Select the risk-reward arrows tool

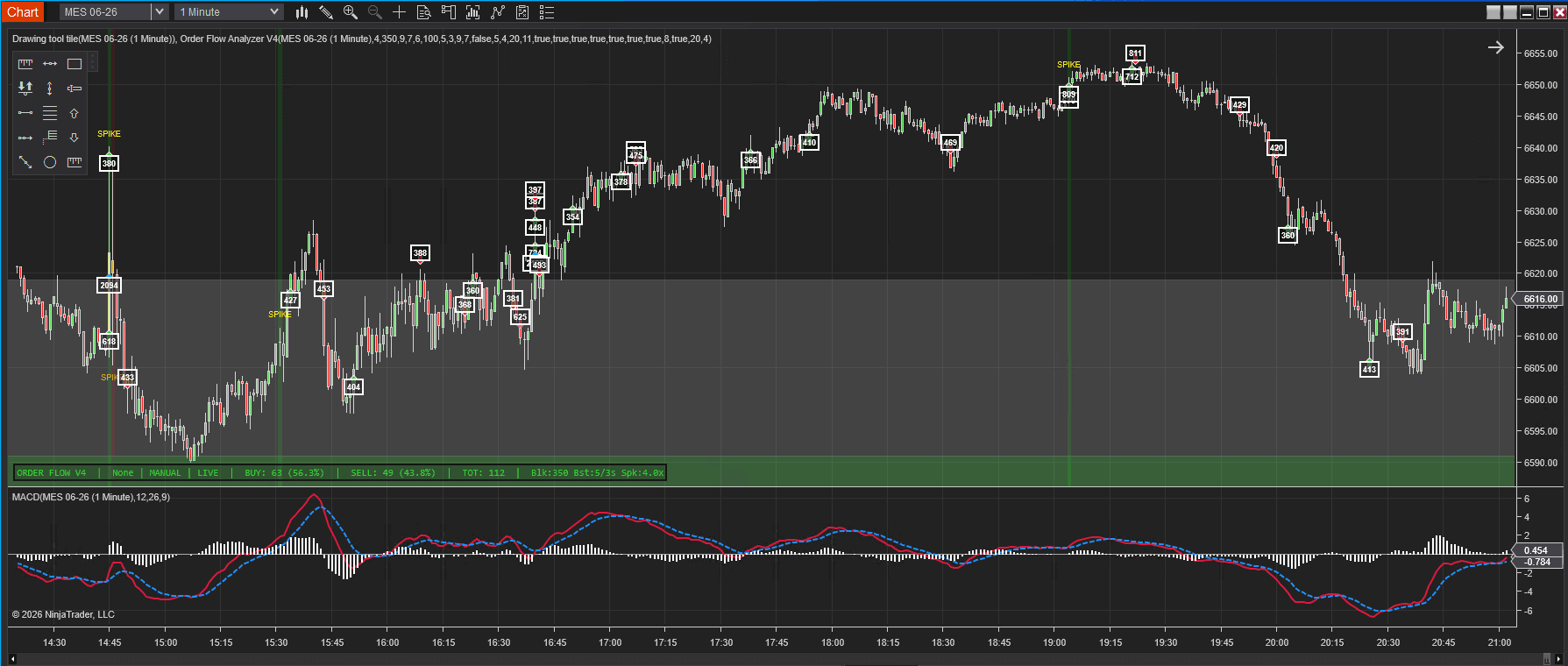tap(25, 89)
